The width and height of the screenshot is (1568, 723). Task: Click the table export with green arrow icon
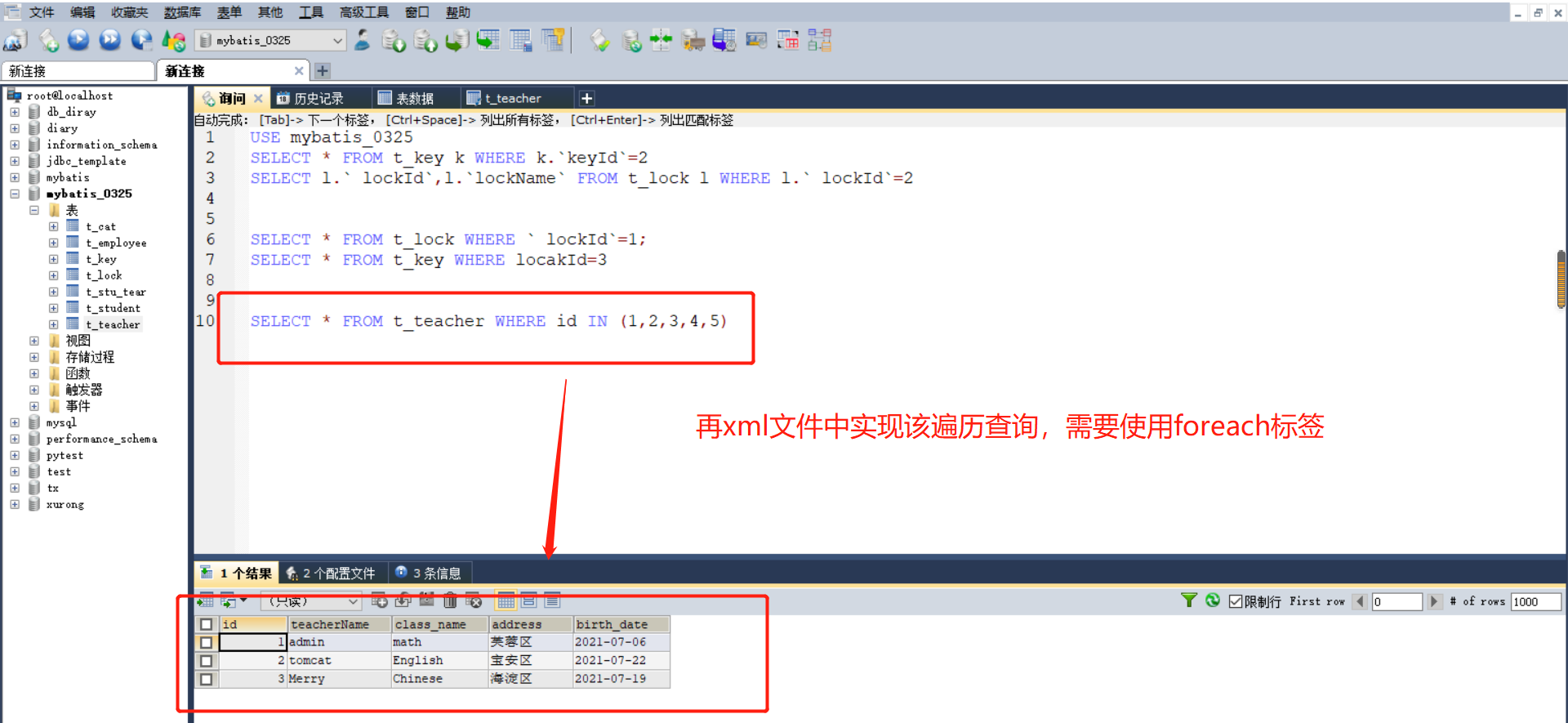click(x=488, y=40)
